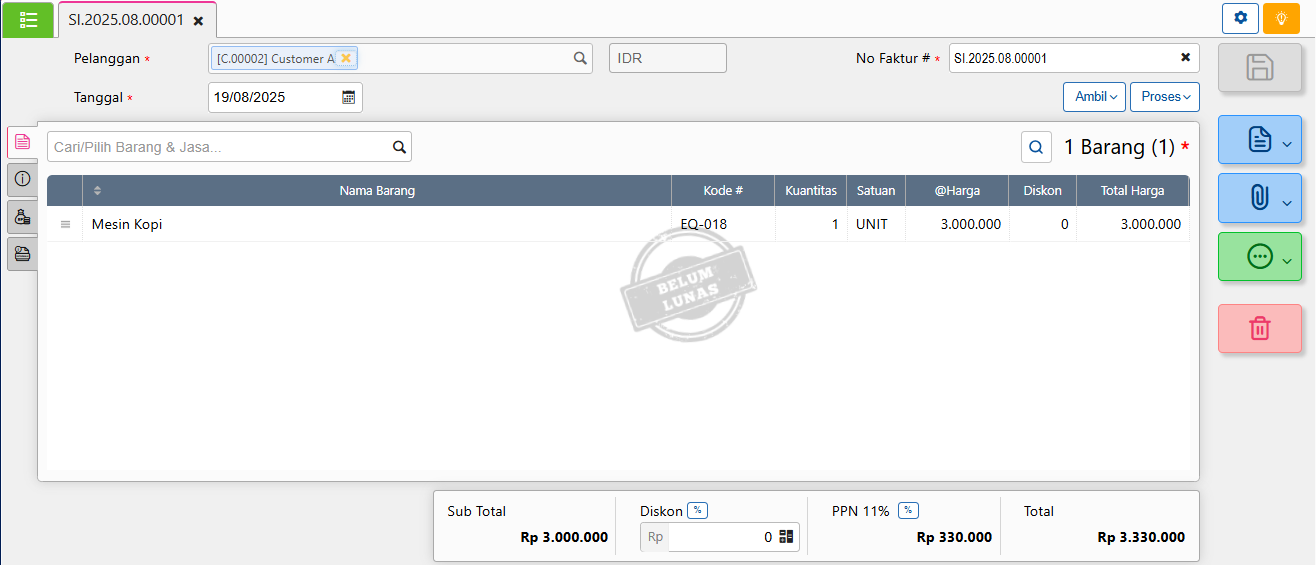Open the main menu list icon

pyautogui.click(x=29, y=19)
